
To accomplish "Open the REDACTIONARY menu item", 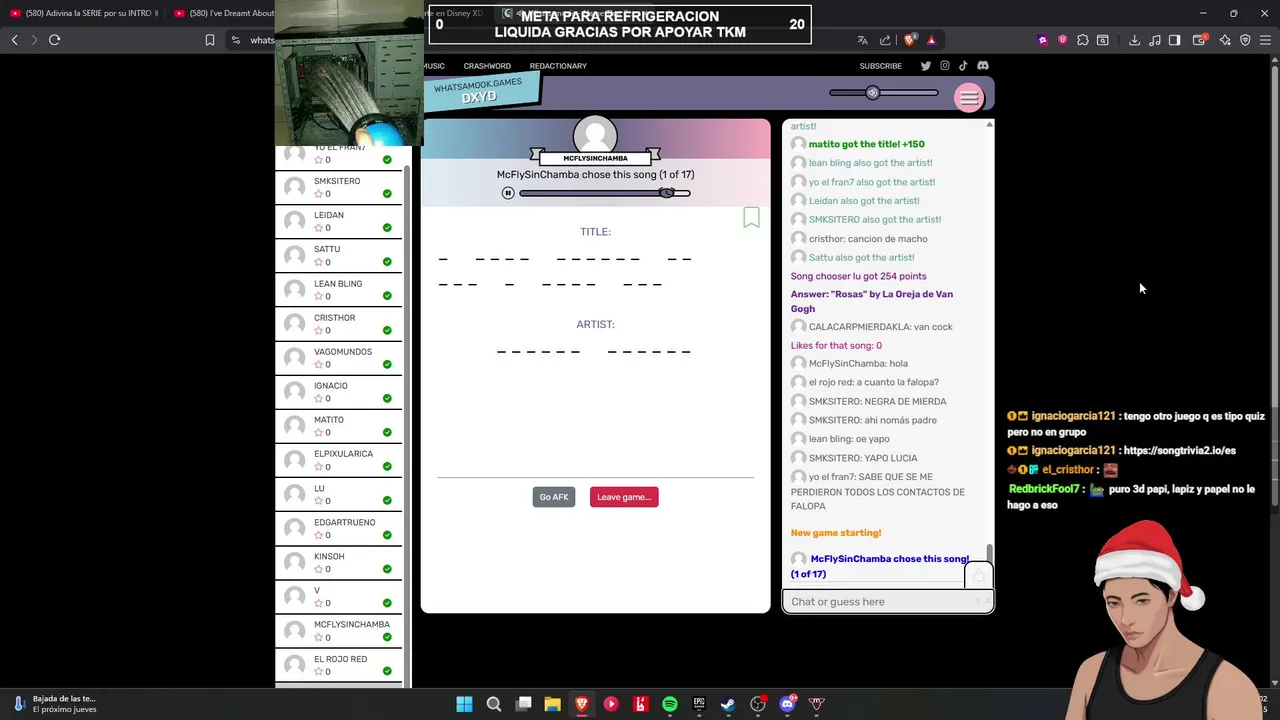I will tap(558, 66).
